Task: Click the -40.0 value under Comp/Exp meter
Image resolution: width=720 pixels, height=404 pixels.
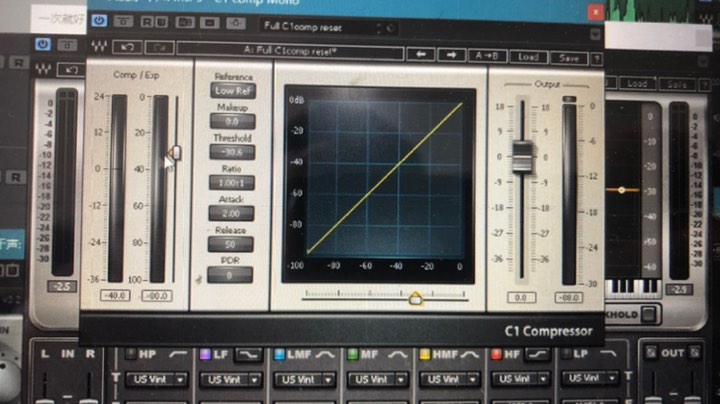Action: pos(115,296)
